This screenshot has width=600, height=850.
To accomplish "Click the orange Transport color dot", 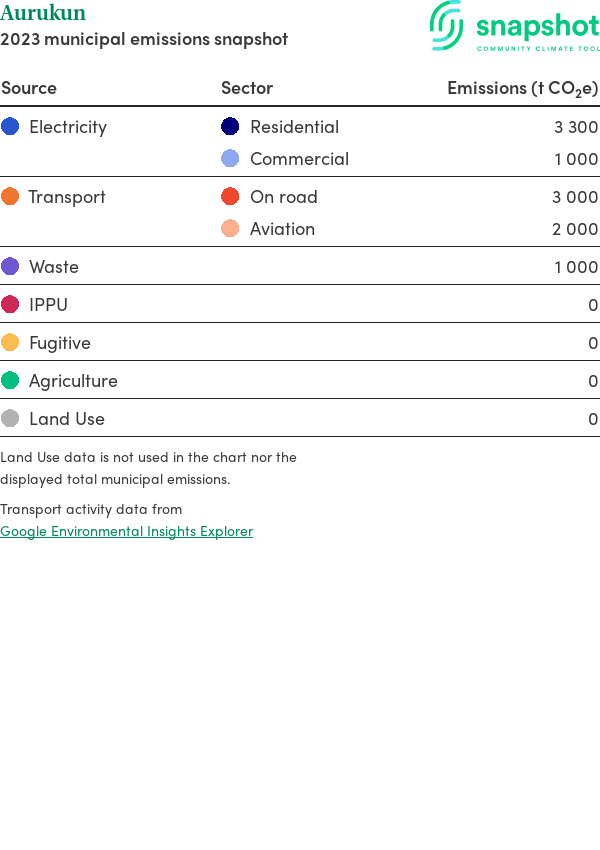I will (10, 196).
